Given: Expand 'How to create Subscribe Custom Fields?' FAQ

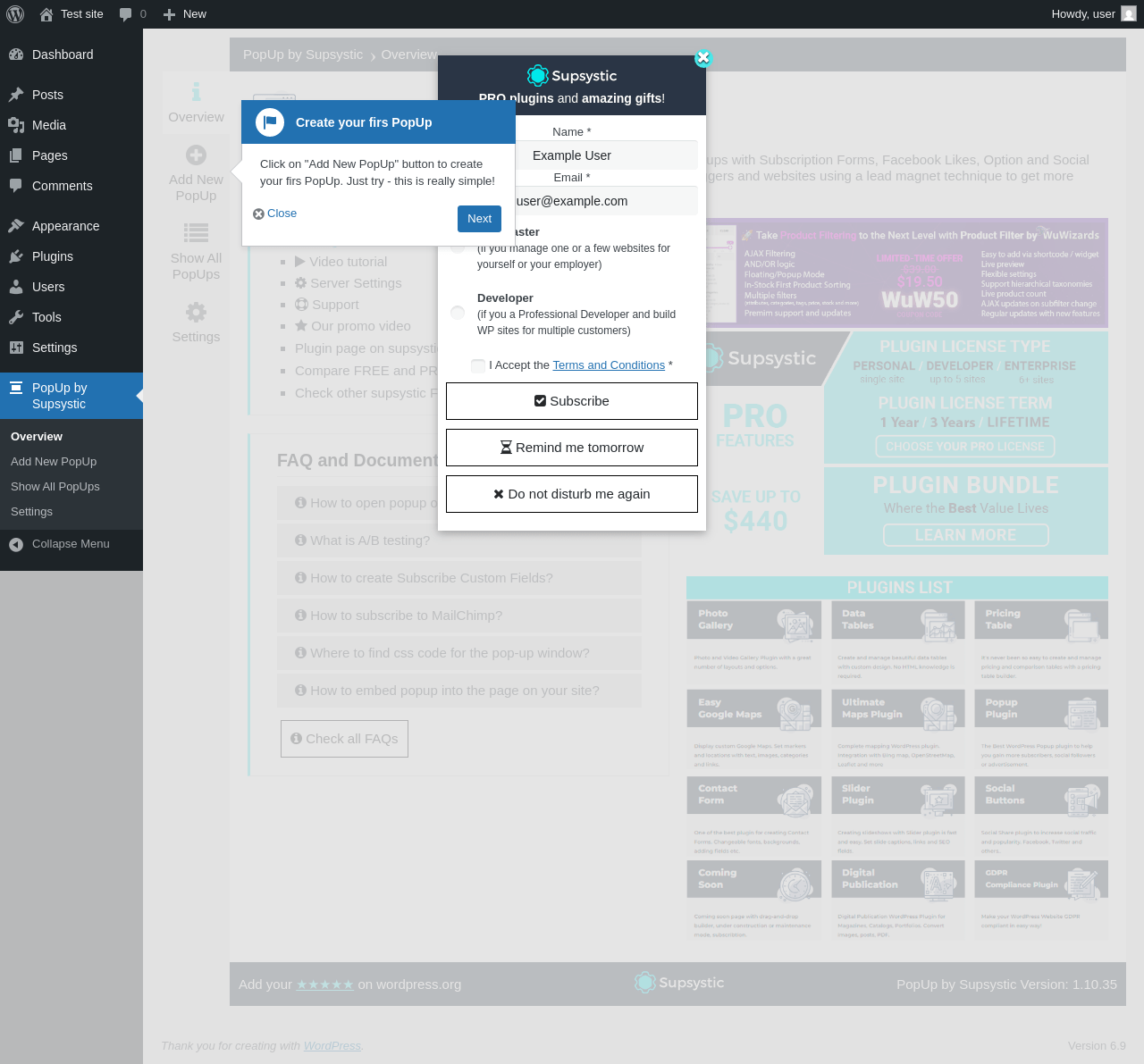Looking at the screenshot, I should coord(459,578).
